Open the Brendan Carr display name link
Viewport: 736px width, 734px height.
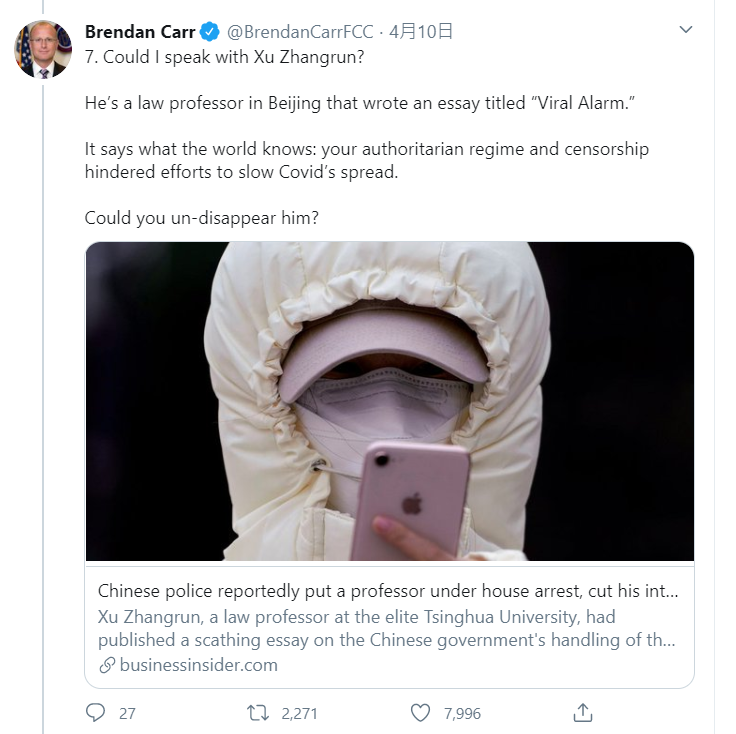[x=140, y=32]
